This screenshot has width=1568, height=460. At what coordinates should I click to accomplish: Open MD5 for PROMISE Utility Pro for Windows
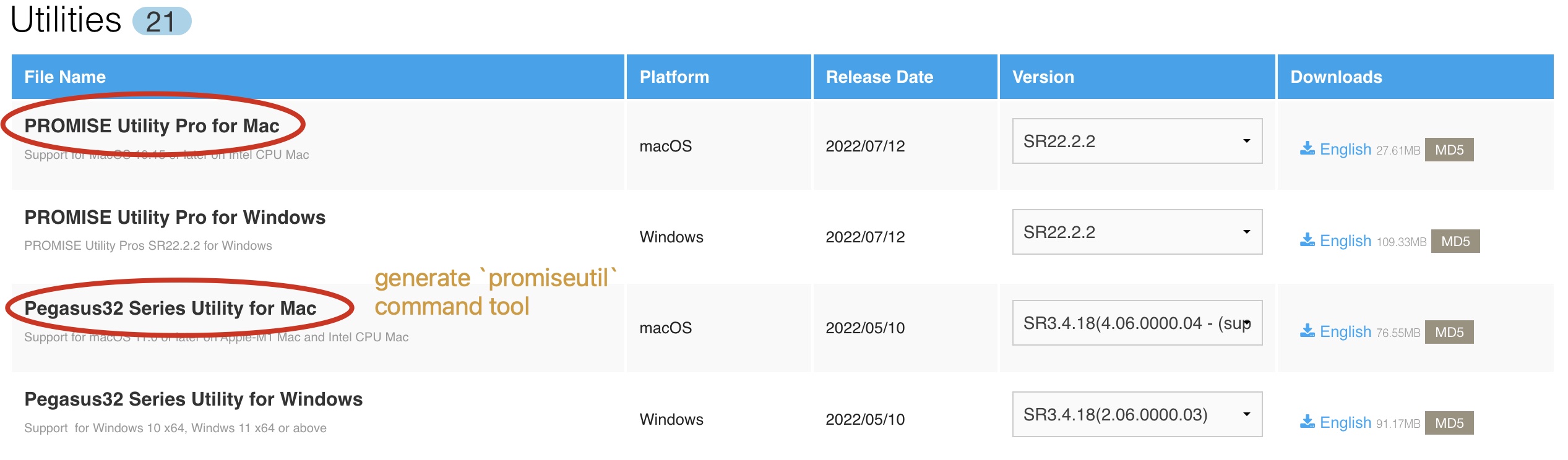(1455, 241)
